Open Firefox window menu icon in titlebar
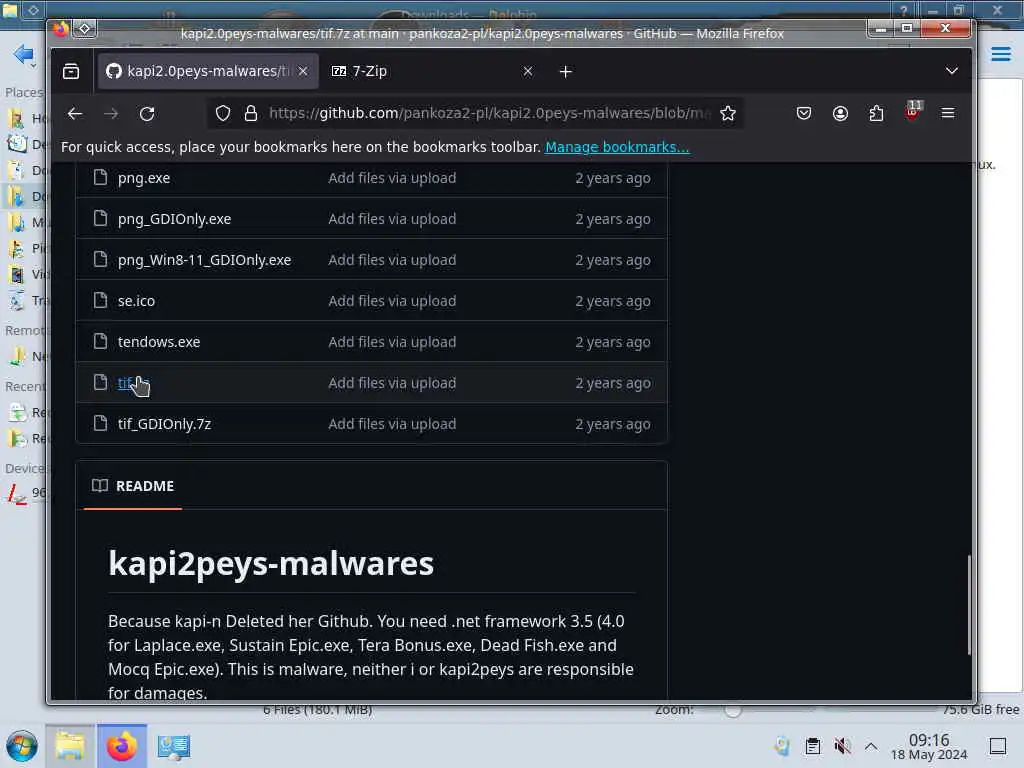Image resolution: width=1024 pixels, height=768 pixels. [x=85, y=29]
